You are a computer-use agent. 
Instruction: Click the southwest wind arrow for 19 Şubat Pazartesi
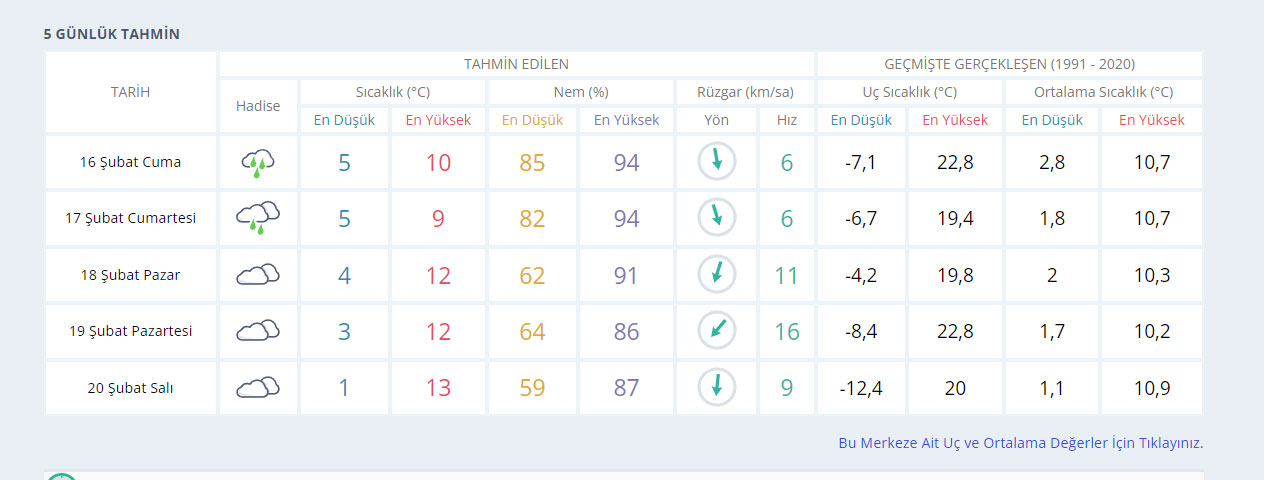point(716,331)
